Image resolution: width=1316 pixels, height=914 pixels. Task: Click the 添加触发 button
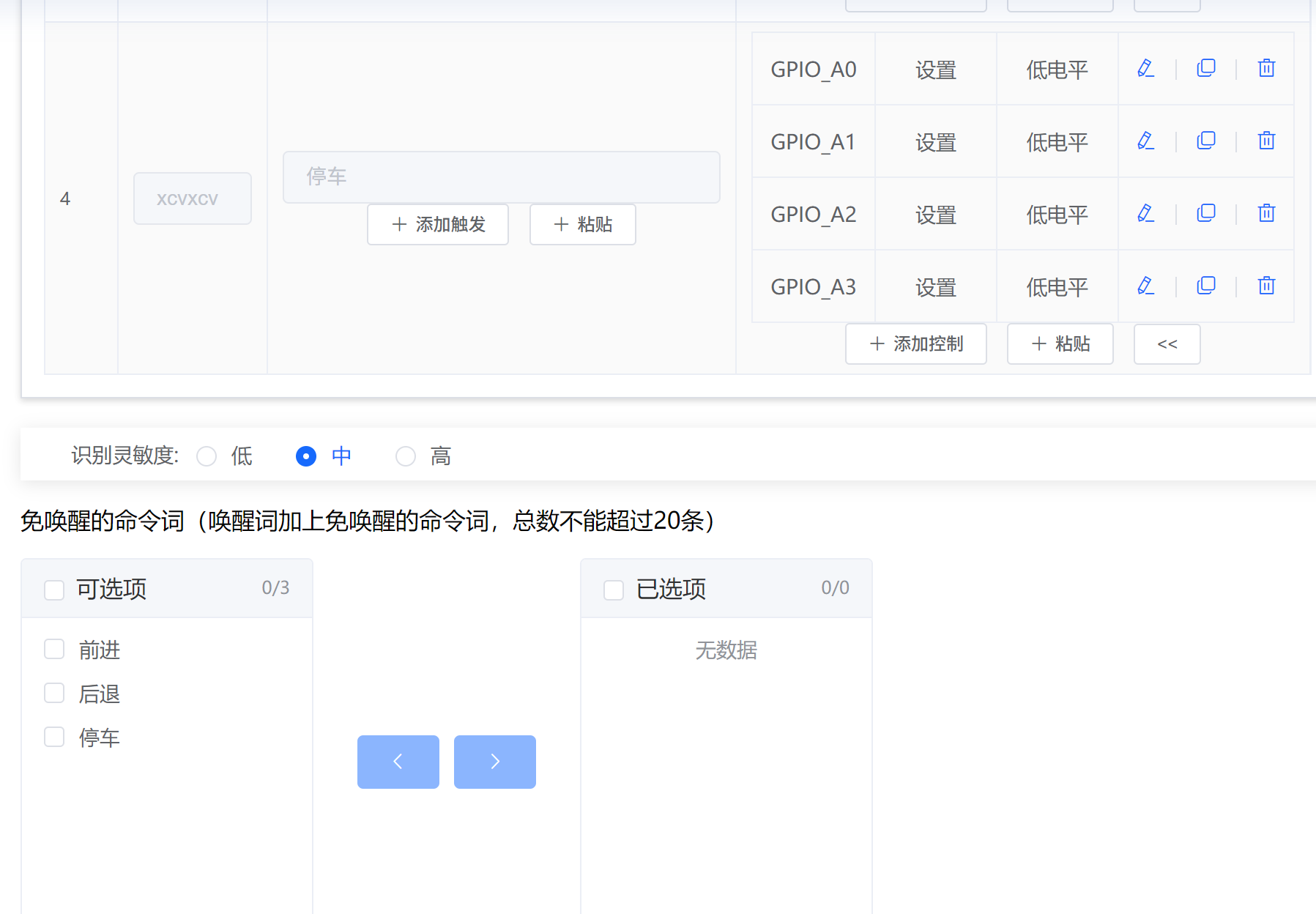(437, 225)
